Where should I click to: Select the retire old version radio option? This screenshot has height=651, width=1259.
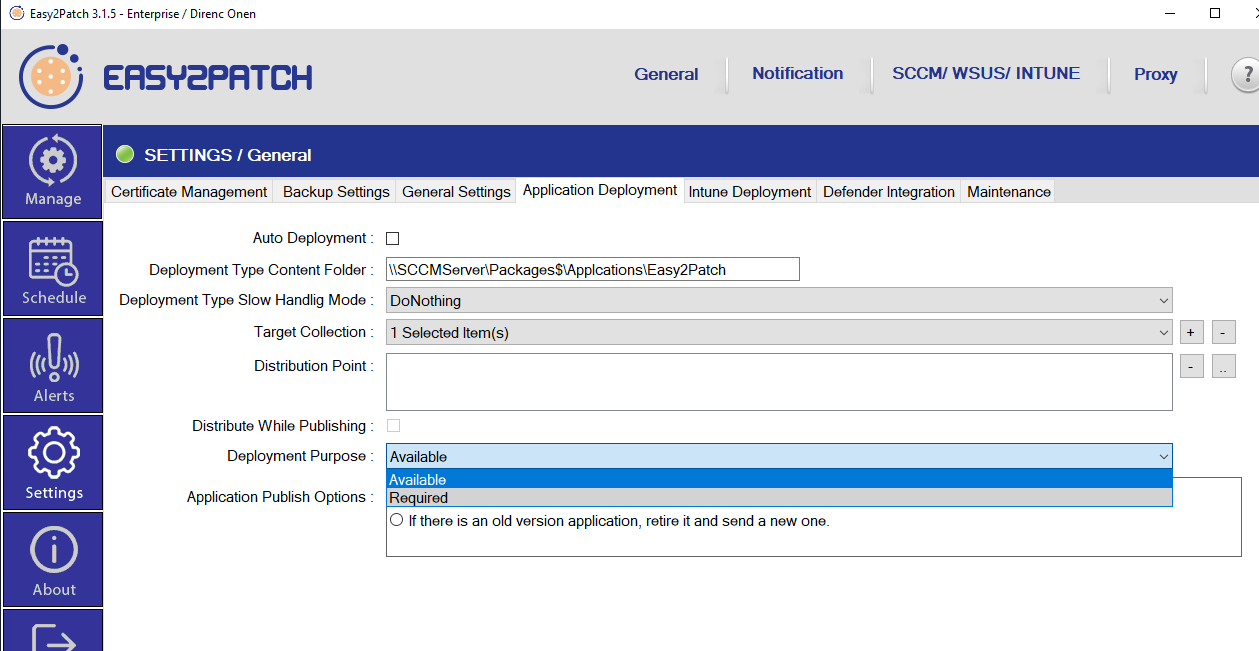coord(396,521)
